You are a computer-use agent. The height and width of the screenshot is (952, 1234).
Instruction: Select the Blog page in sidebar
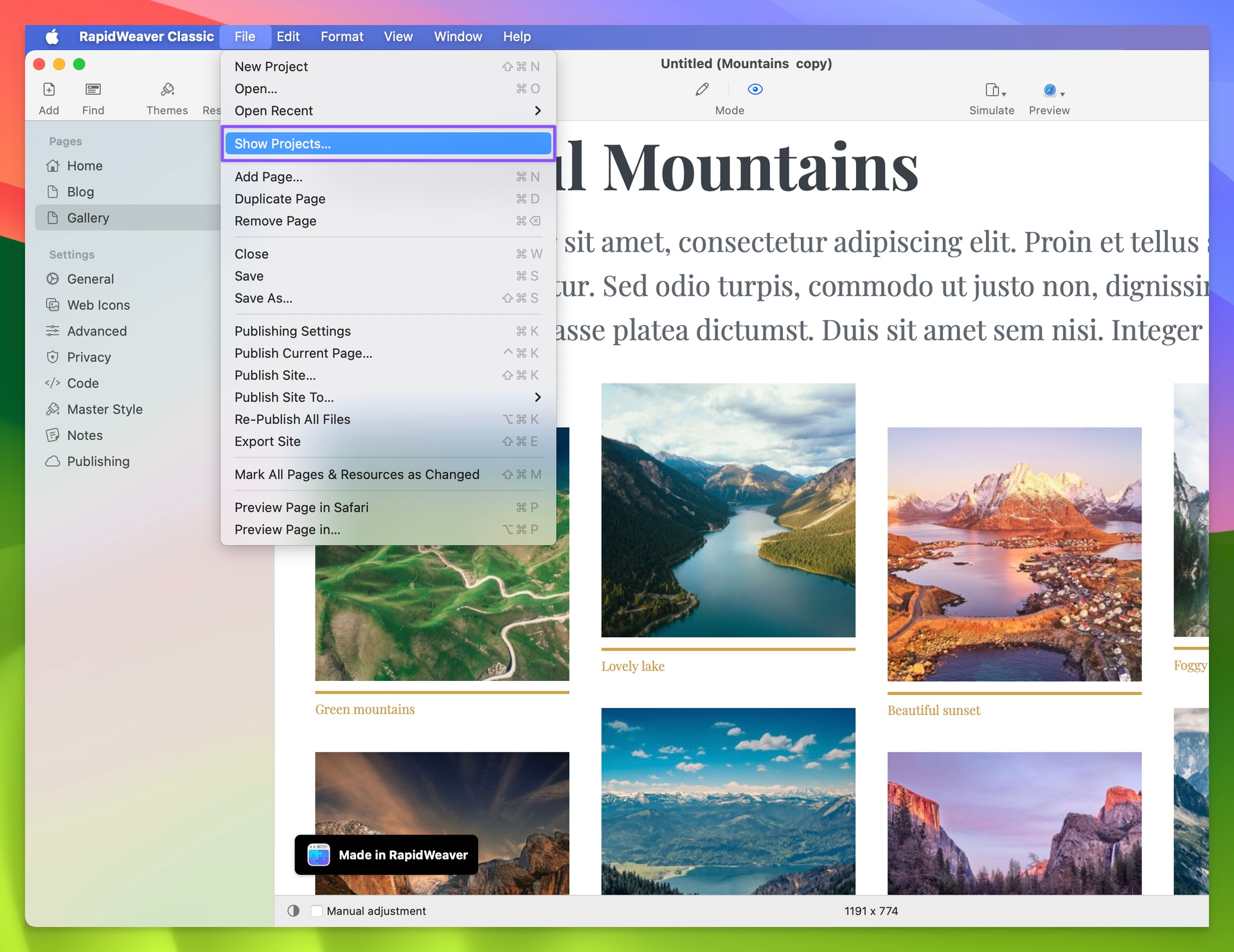80,192
